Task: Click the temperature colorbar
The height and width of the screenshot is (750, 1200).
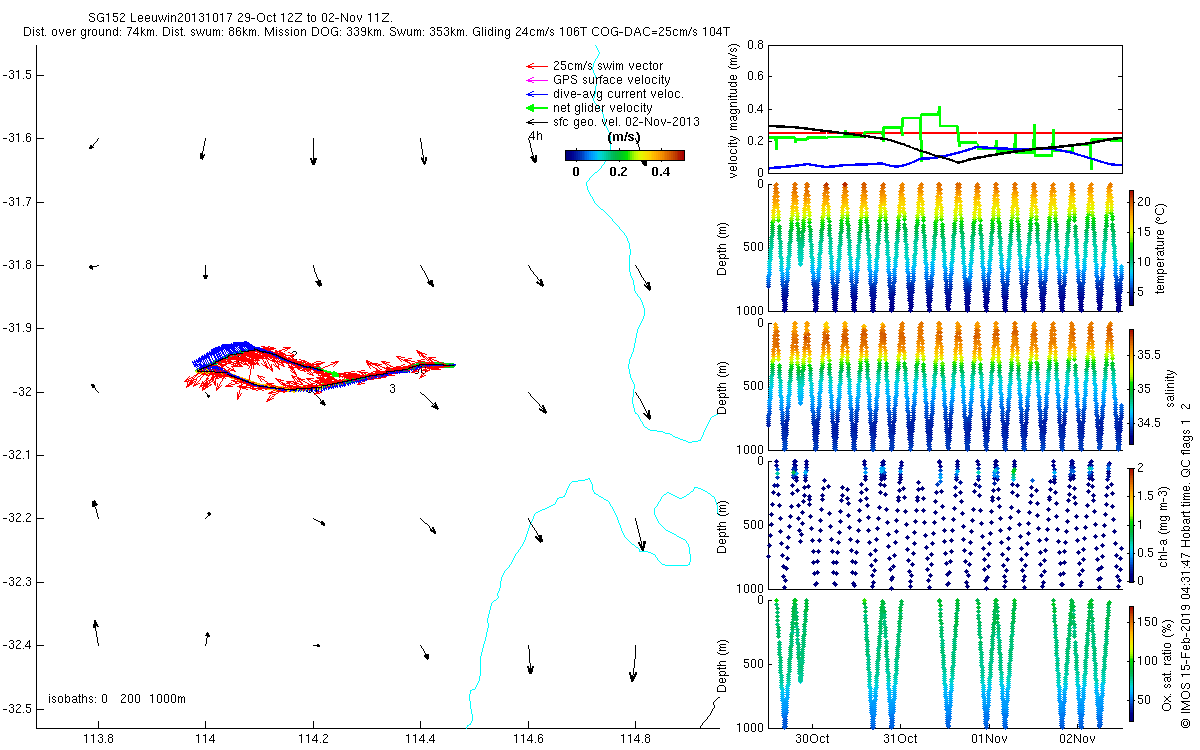Action: [1132, 248]
